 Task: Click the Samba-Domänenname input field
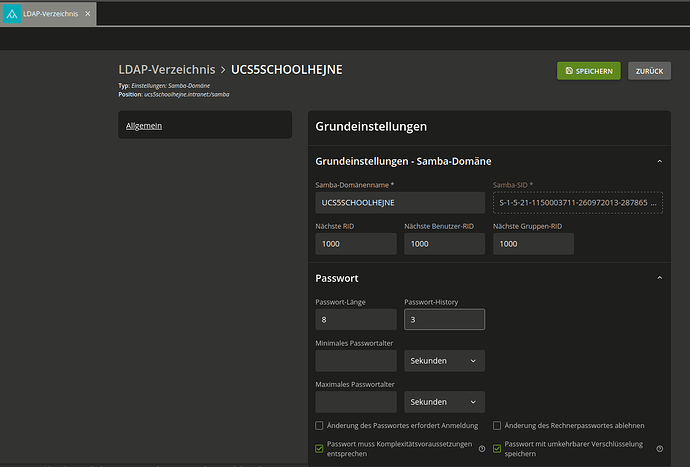pyautogui.click(x=400, y=202)
